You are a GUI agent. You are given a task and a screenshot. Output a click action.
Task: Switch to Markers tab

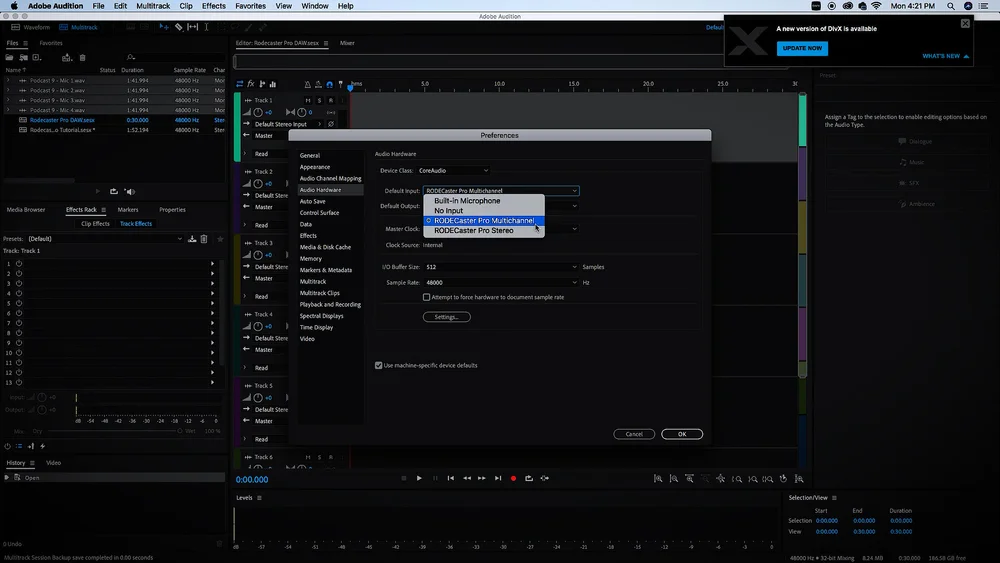[128, 210]
